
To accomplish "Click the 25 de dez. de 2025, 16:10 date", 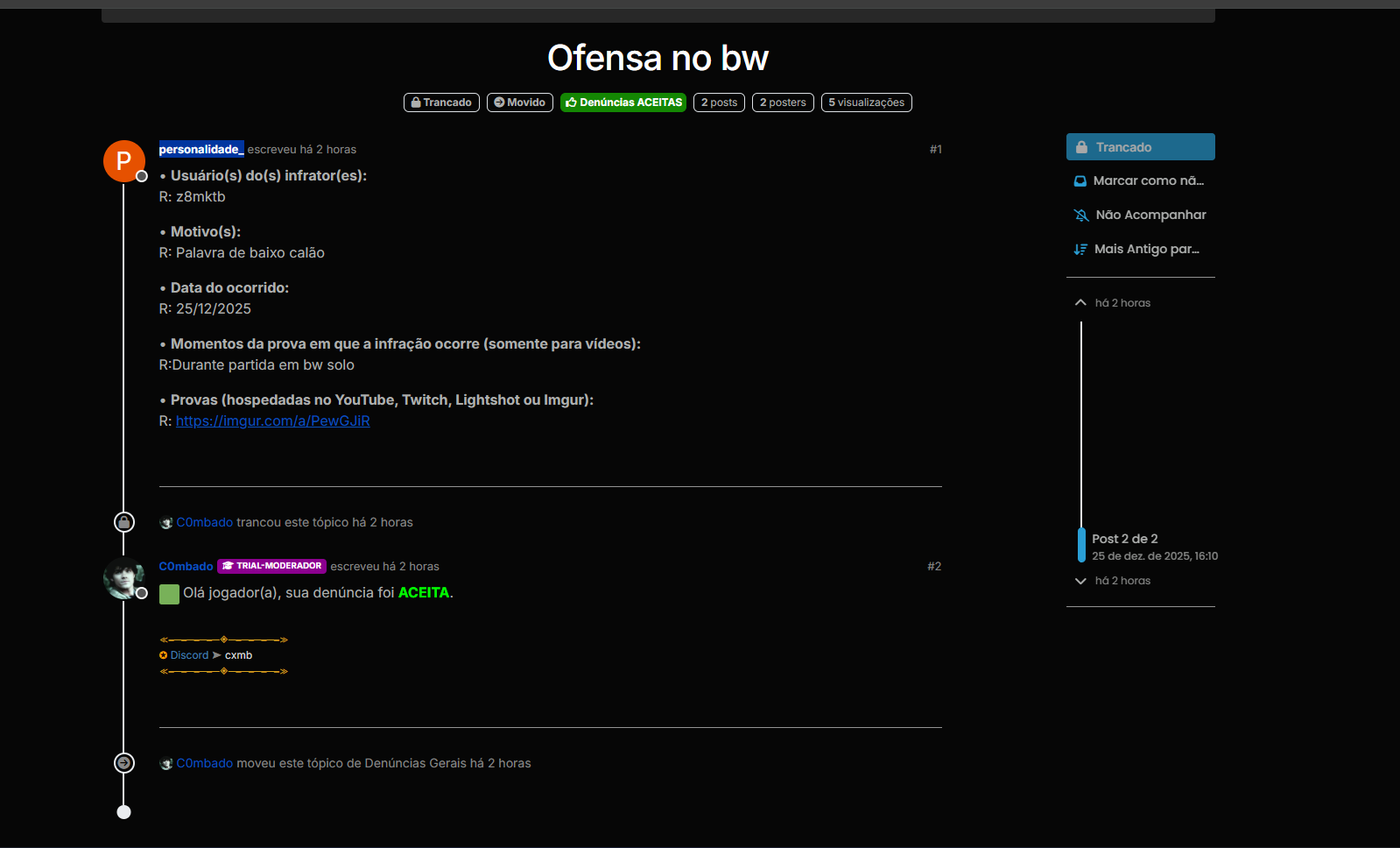I will tap(1155, 556).
